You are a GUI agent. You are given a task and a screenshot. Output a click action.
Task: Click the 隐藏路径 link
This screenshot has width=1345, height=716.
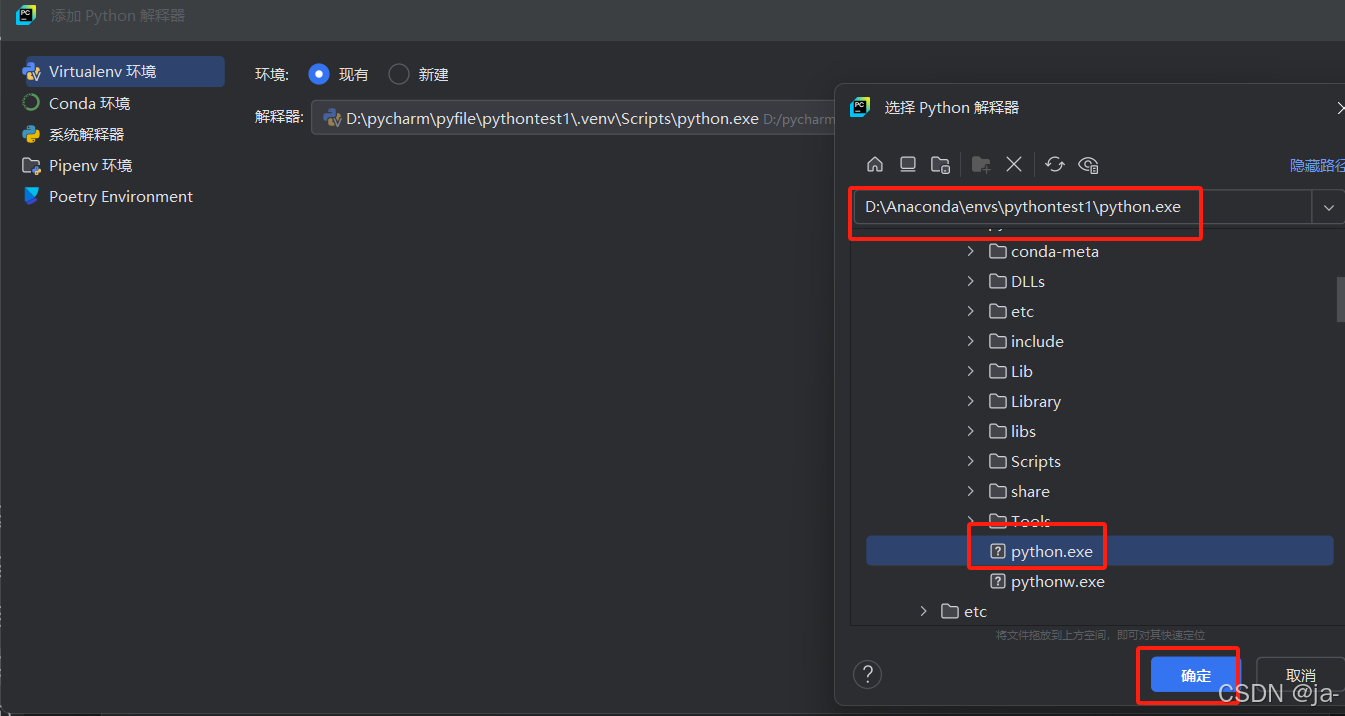pyautogui.click(x=1317, y=165)
